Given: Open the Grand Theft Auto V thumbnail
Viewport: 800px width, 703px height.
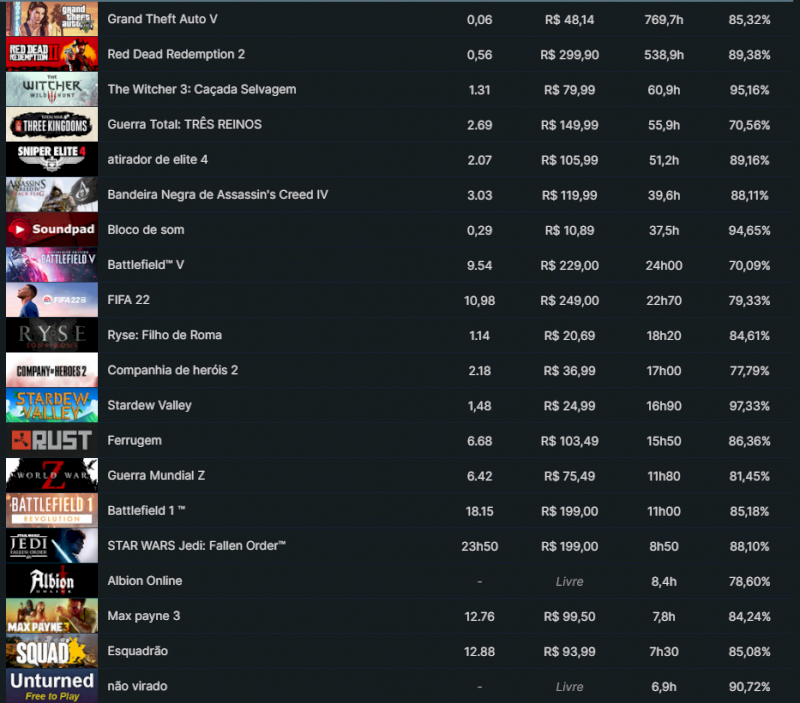Looking at the screenshot, I should tap(52, 19).
